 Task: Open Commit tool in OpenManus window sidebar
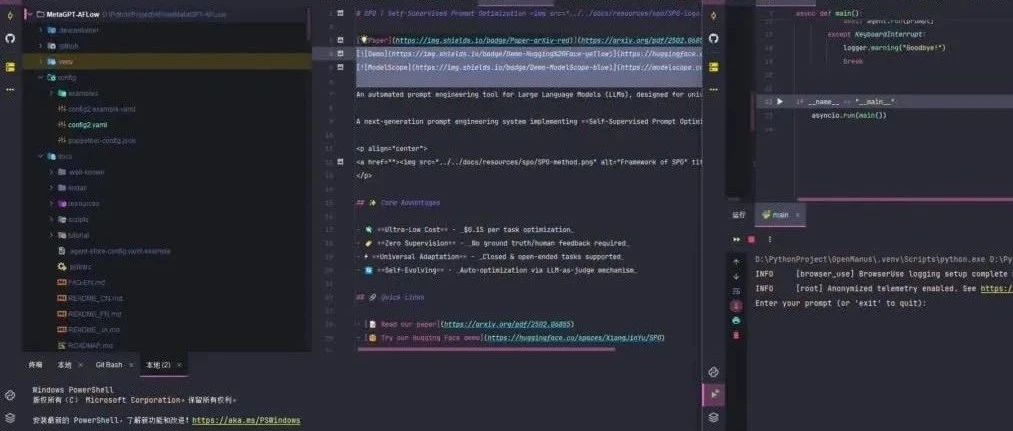pos(713,14)
